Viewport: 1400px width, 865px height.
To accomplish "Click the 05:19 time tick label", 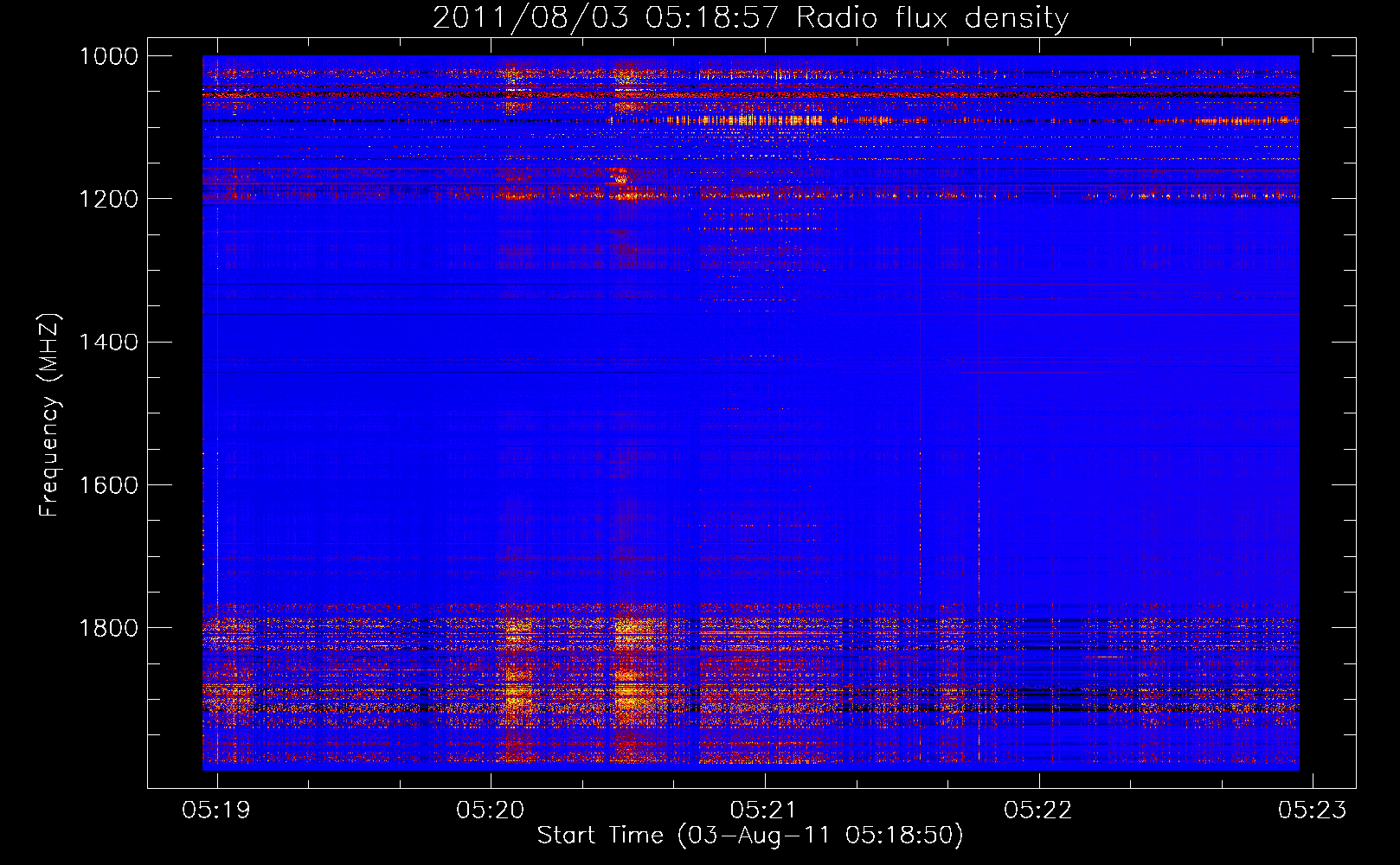I will click(216, 810).
